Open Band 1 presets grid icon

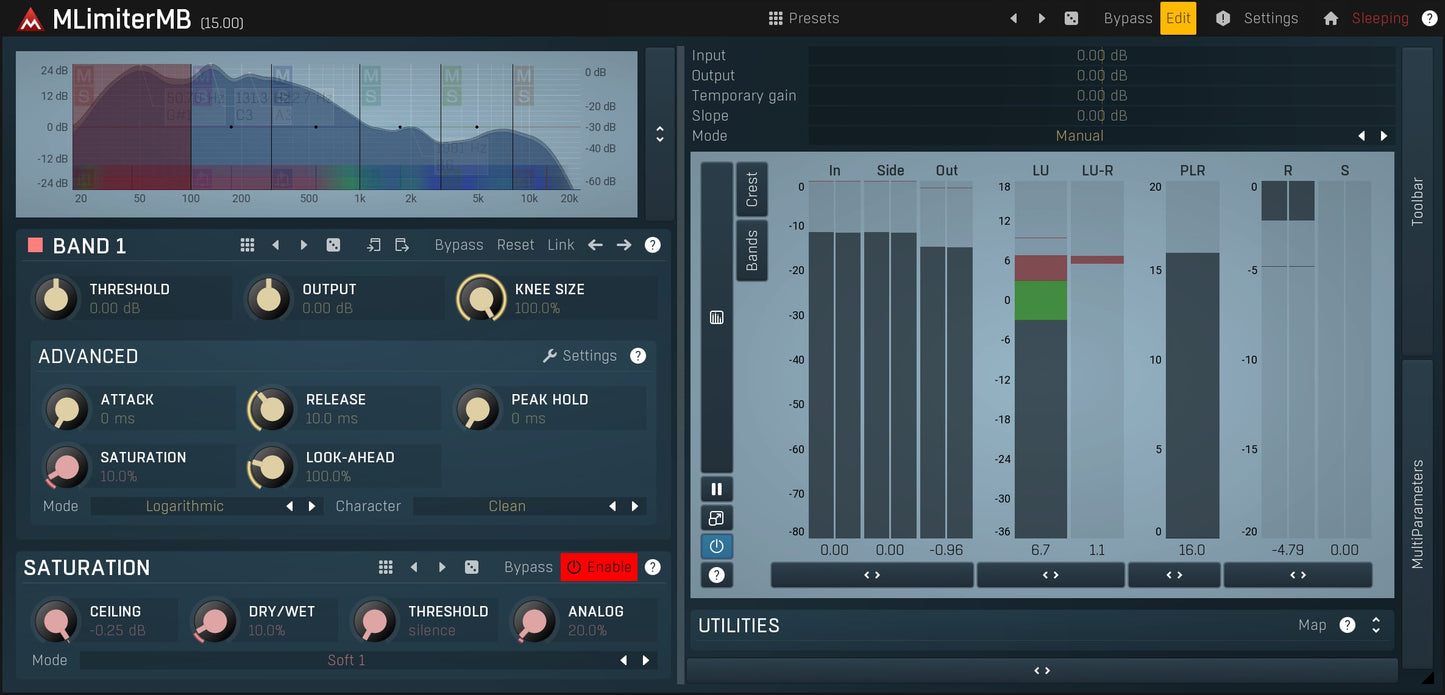pos(247,245)
